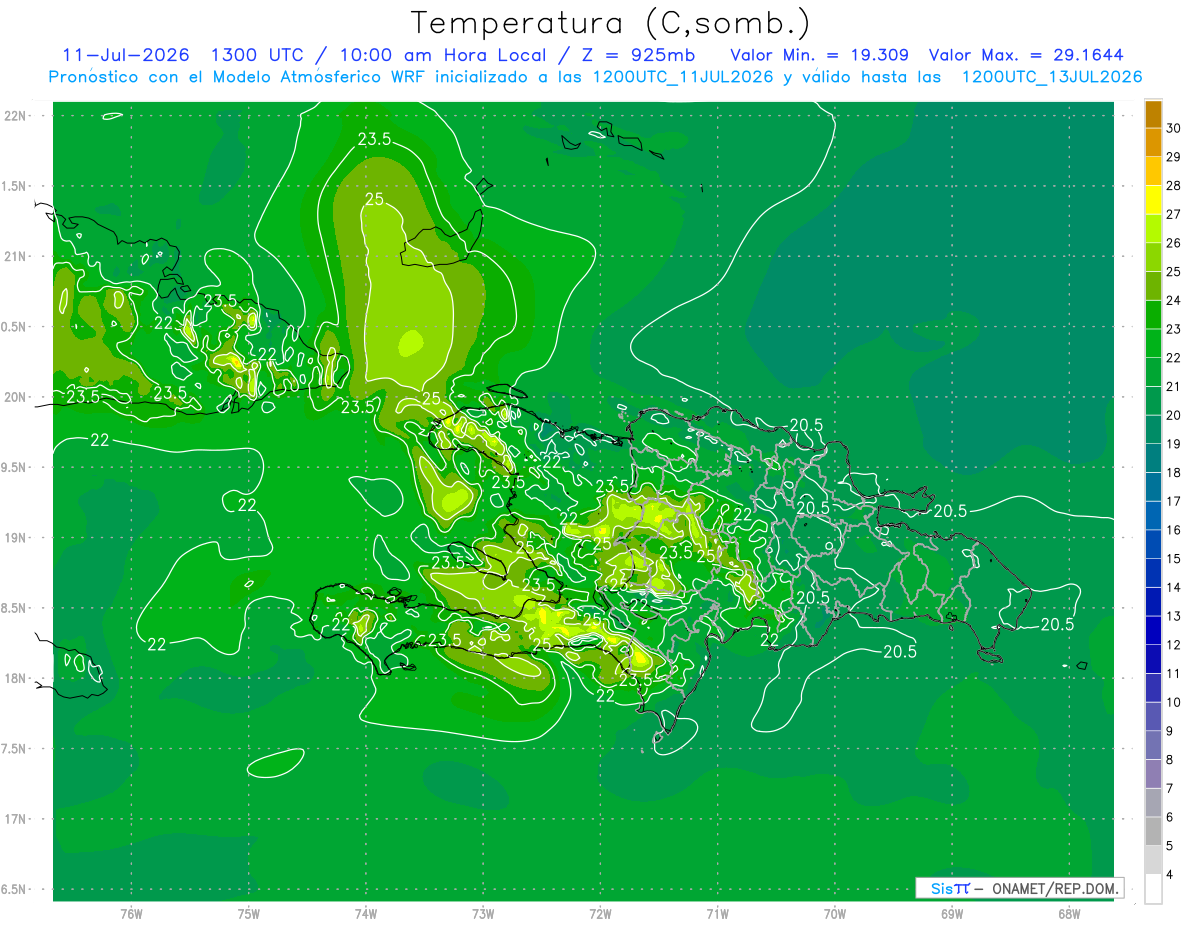1200x927 pixels.
Task: Click the 76W longitude axis label
Action: [131, 914]
